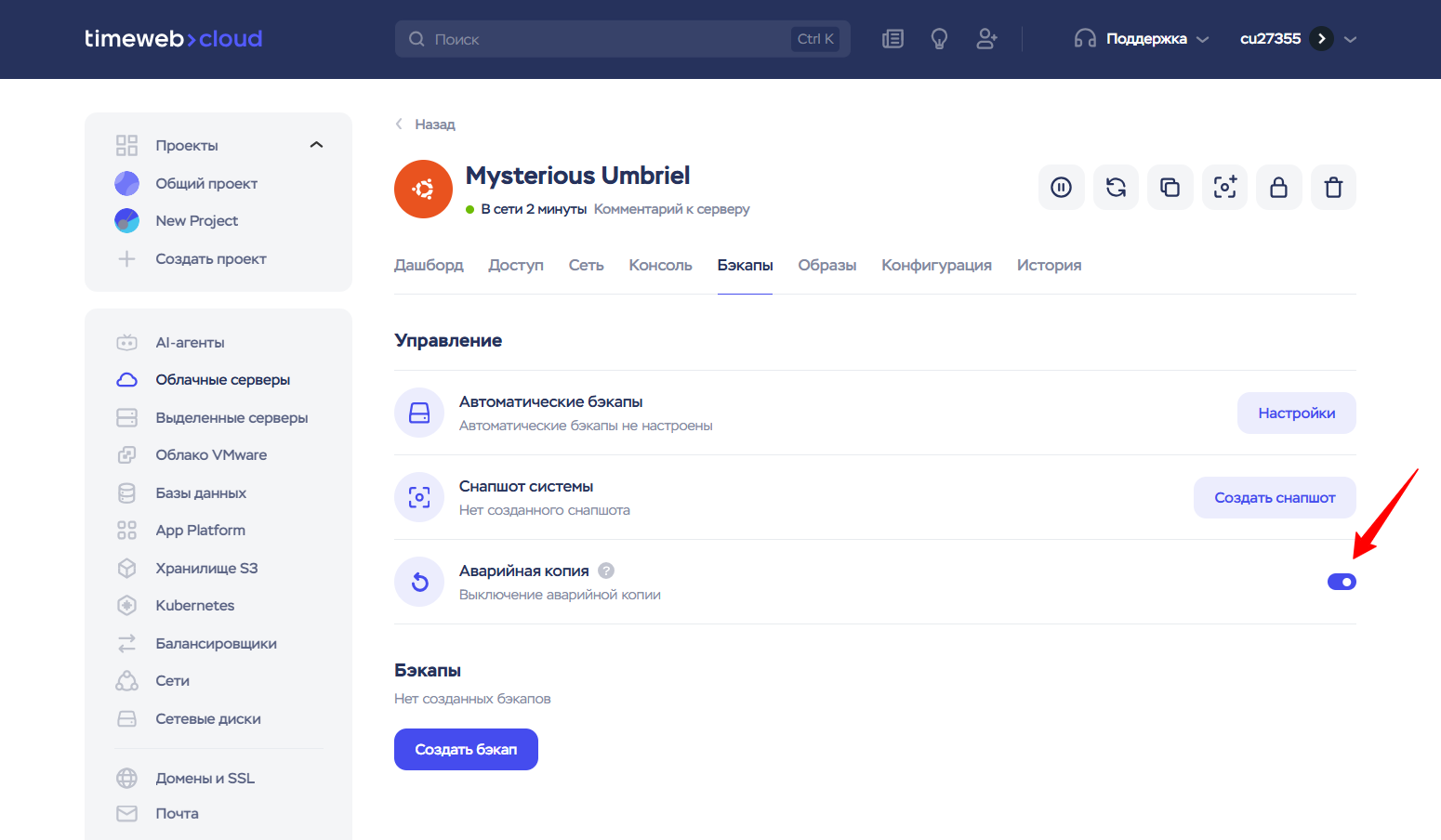Switch to the Конфигурация tab
The width and height of the screenshot is (1441, 840).
click(x=936, y=265)
